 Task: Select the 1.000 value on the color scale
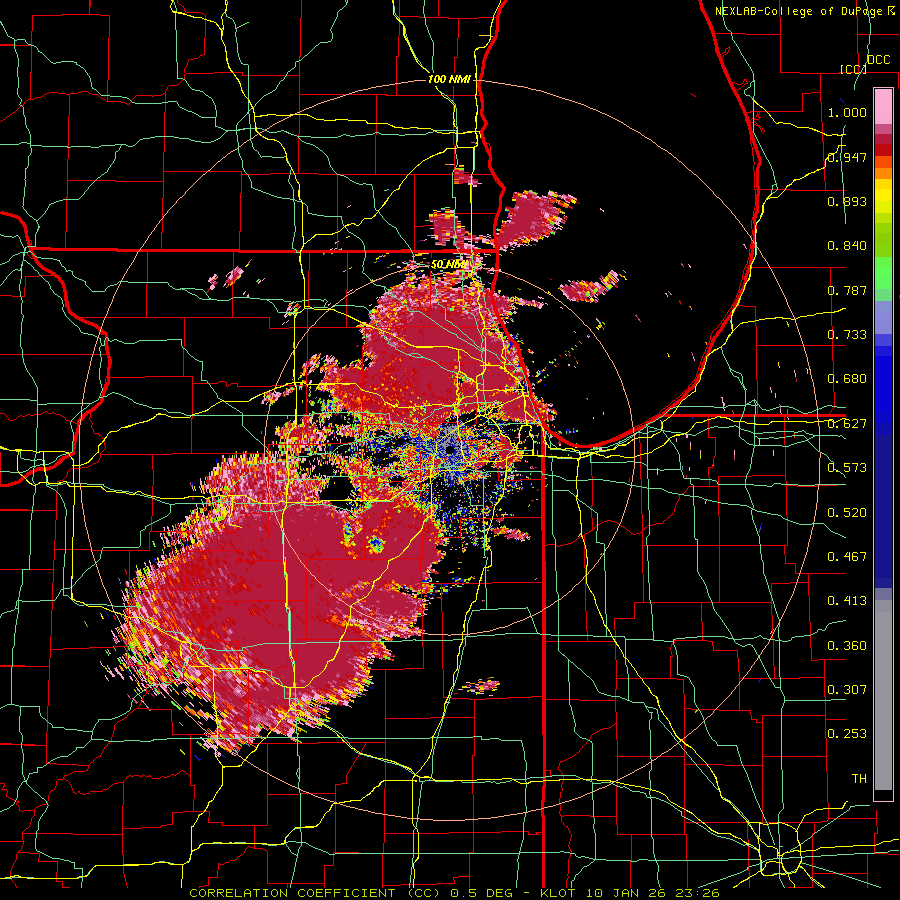847,112
